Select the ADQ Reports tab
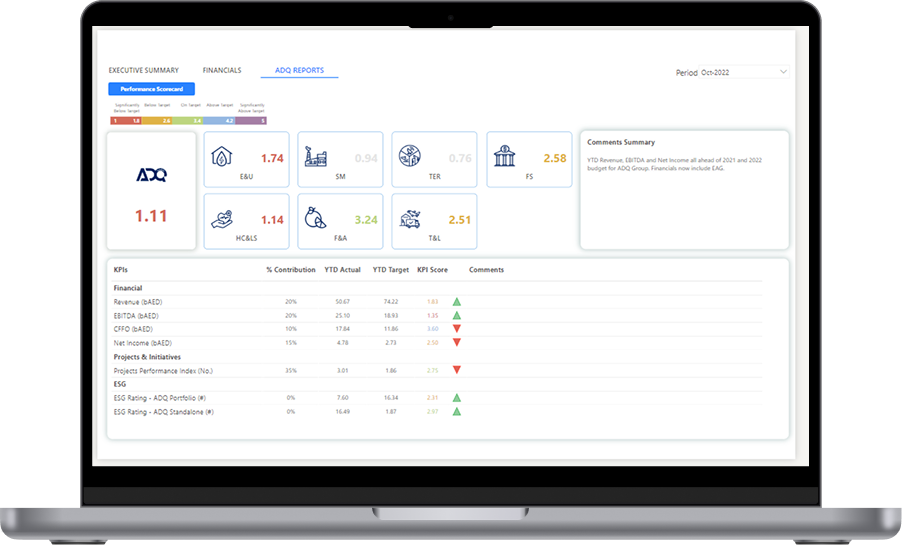Image resolution: width=902 pixels, height=545 pixels. pos(299,70)
